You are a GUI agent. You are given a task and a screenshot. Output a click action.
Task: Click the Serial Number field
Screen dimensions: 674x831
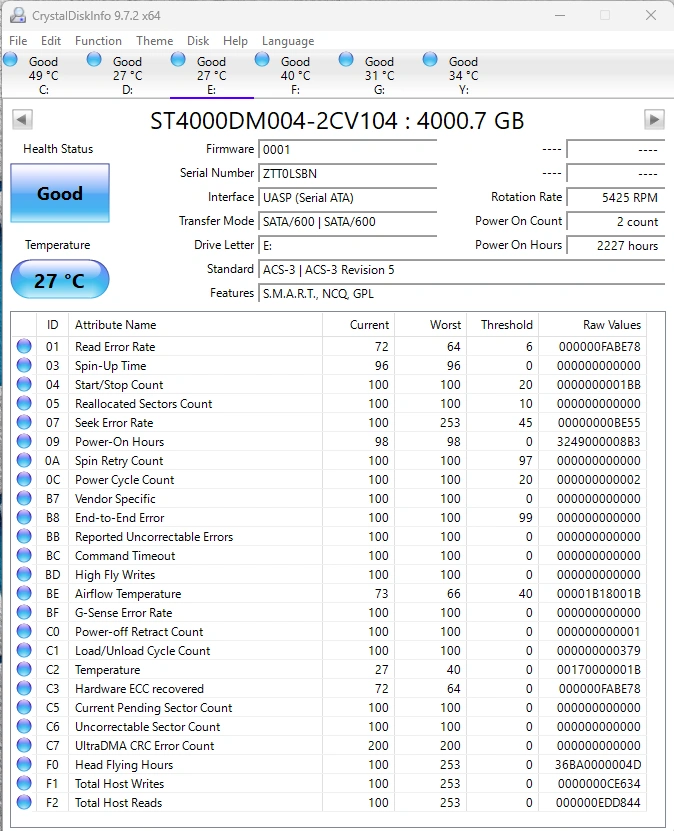click(347, 173)
